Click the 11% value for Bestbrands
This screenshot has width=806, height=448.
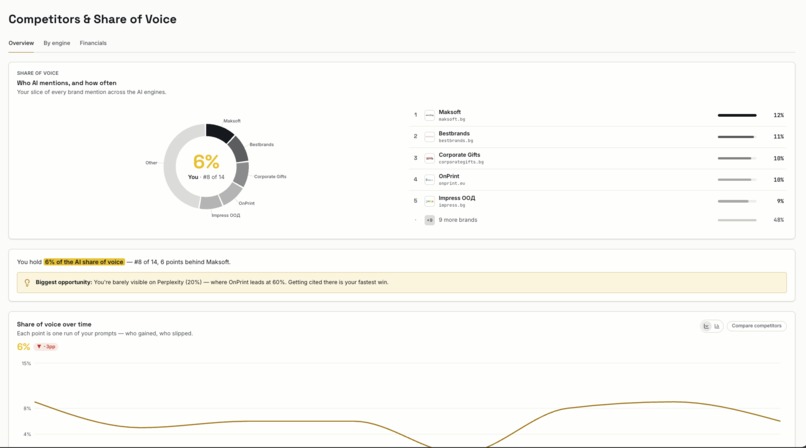[x=778, y=137]
